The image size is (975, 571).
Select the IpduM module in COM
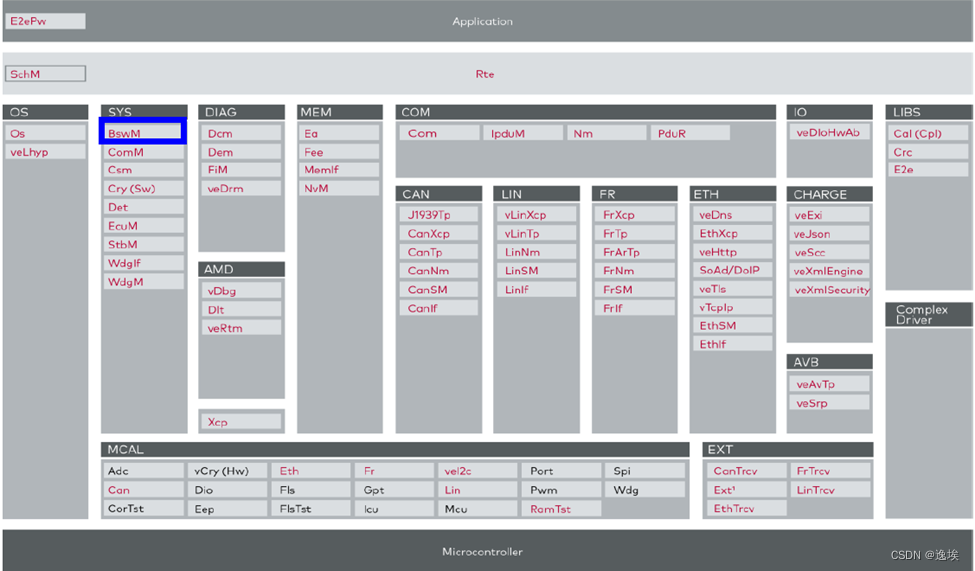pyautogui.click(x=523, y=133)
